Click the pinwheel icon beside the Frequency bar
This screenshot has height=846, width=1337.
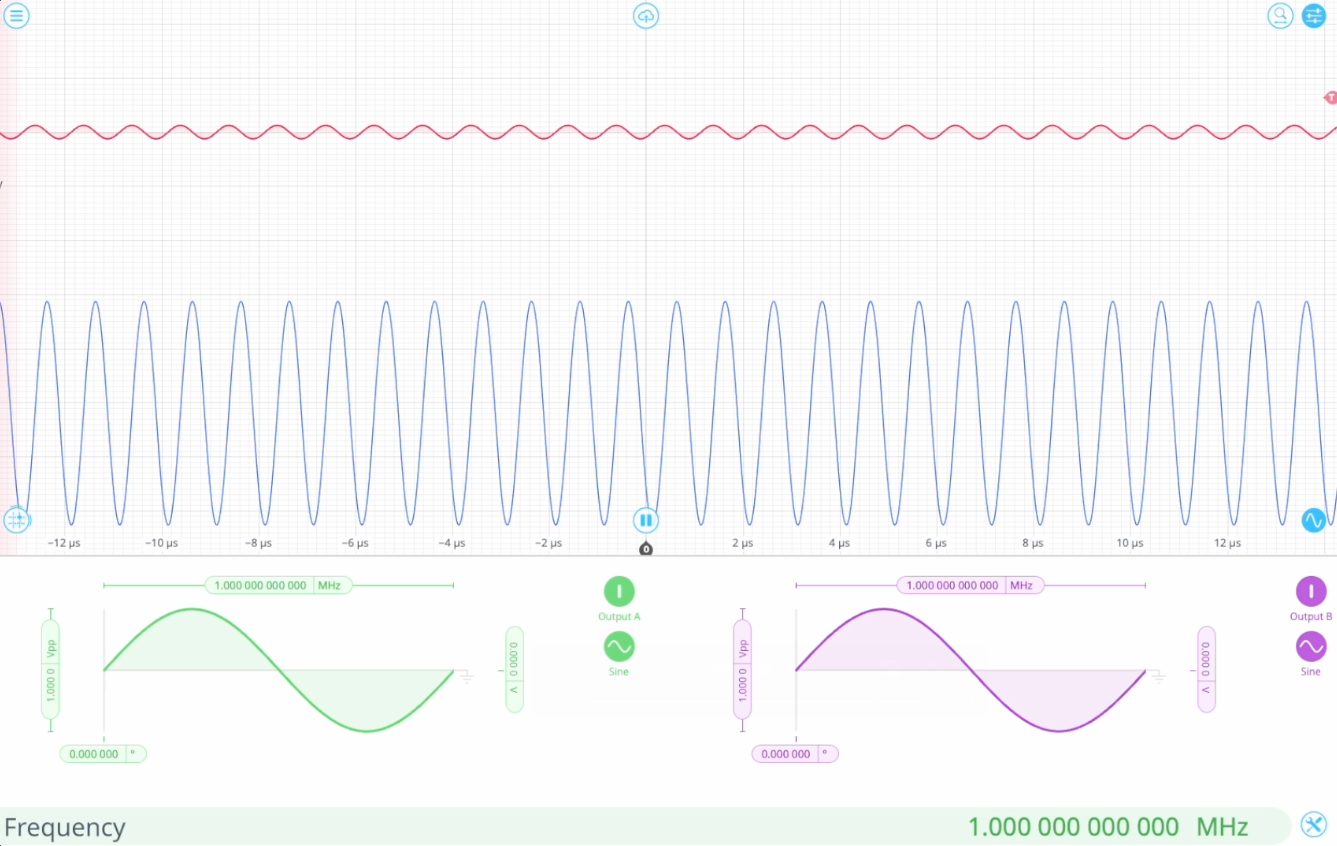1313,825
